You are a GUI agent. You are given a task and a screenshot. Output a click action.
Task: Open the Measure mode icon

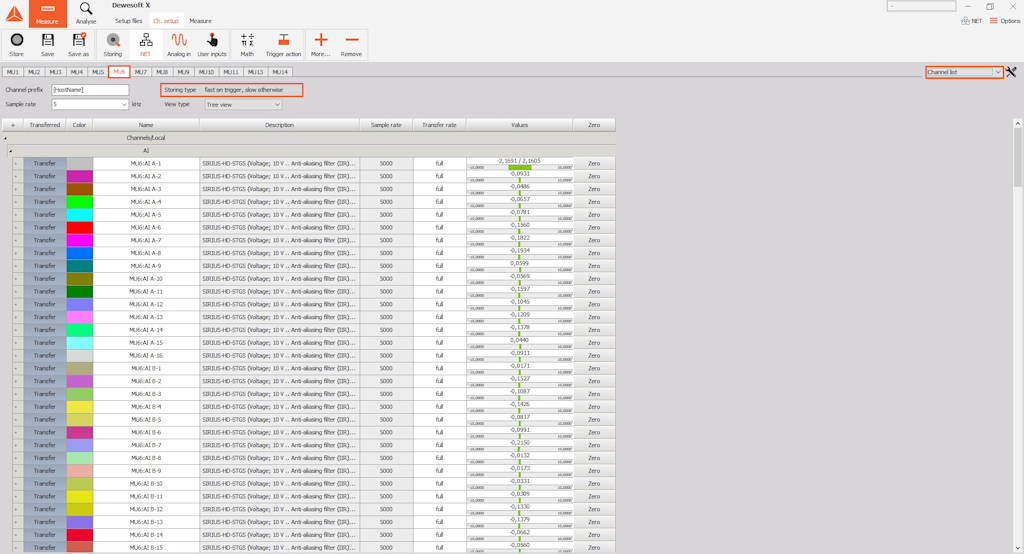47,13
